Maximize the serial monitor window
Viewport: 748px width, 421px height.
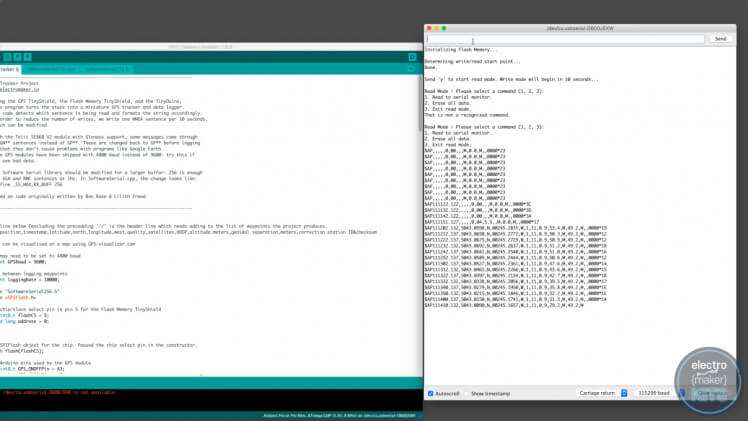point(445,28)
